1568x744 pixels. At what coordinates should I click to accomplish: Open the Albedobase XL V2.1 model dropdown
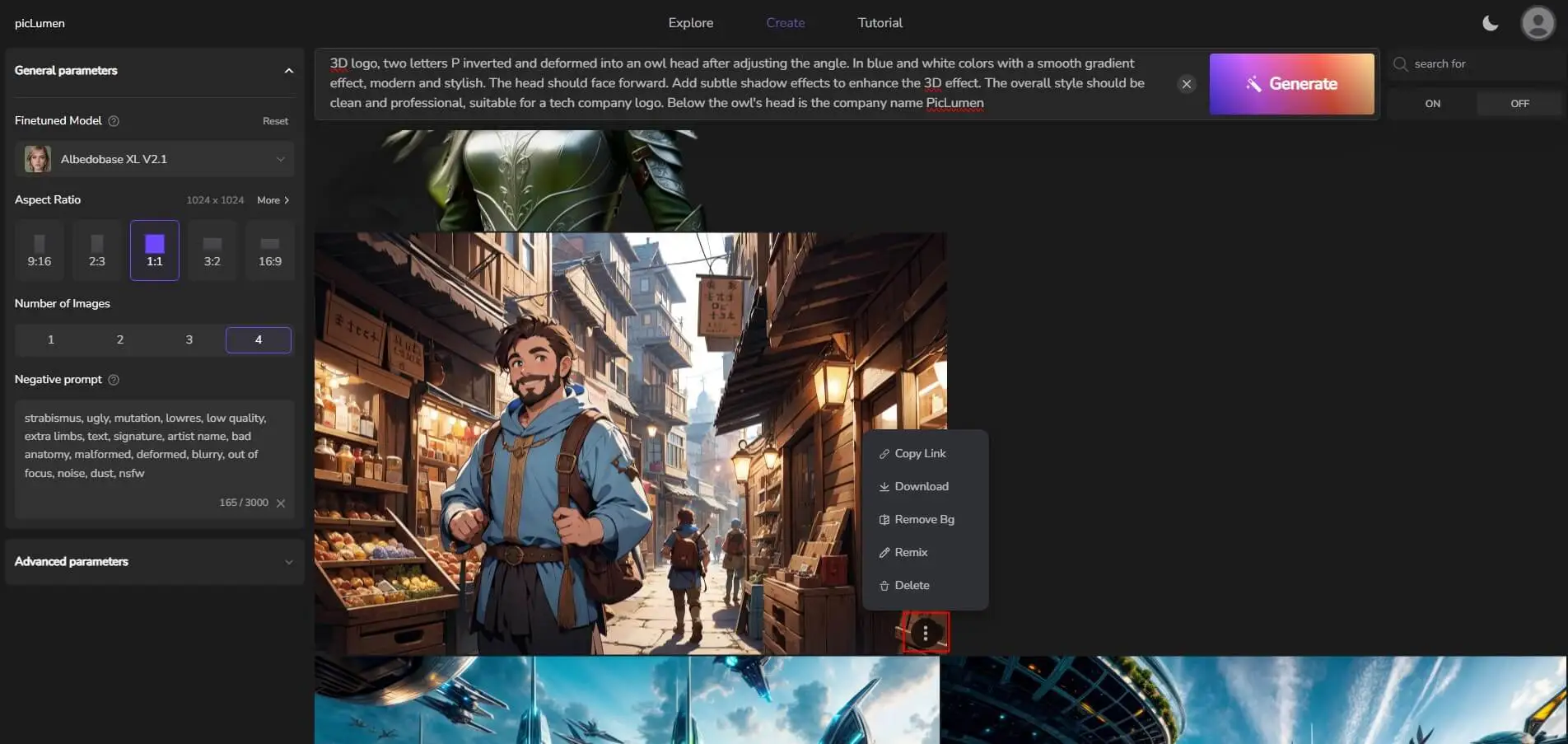pos(155,159)
